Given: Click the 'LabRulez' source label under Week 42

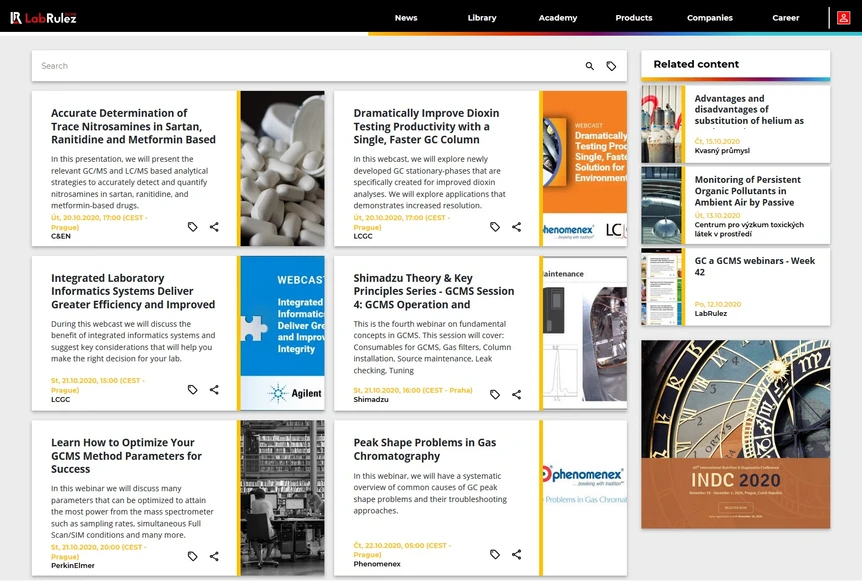Looking at the screenshot, I should (710, 313).
